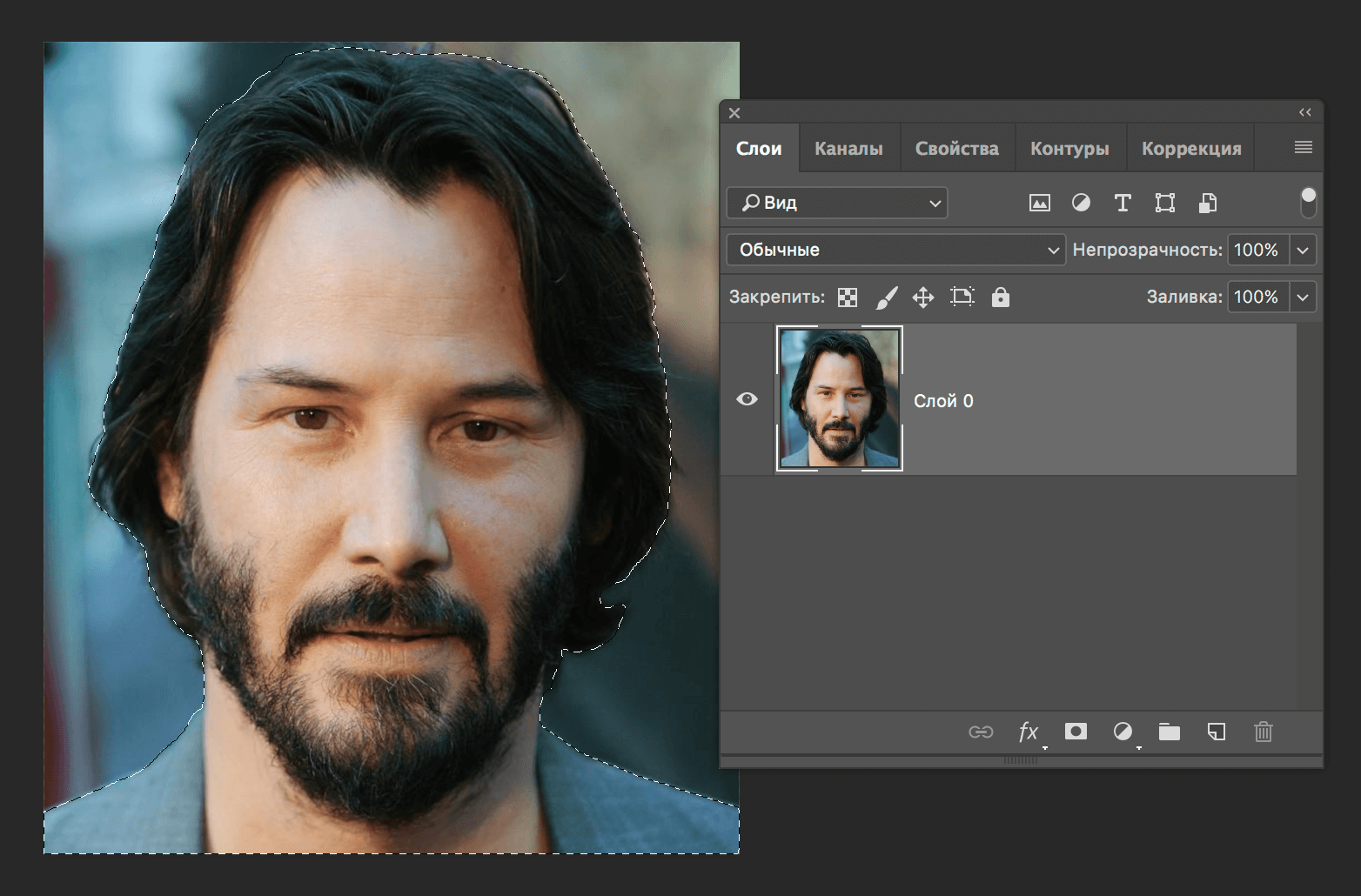Open the Вид filter type dropdown
1361x896 pixels.
pyautogui.click(x=836, y=203)
